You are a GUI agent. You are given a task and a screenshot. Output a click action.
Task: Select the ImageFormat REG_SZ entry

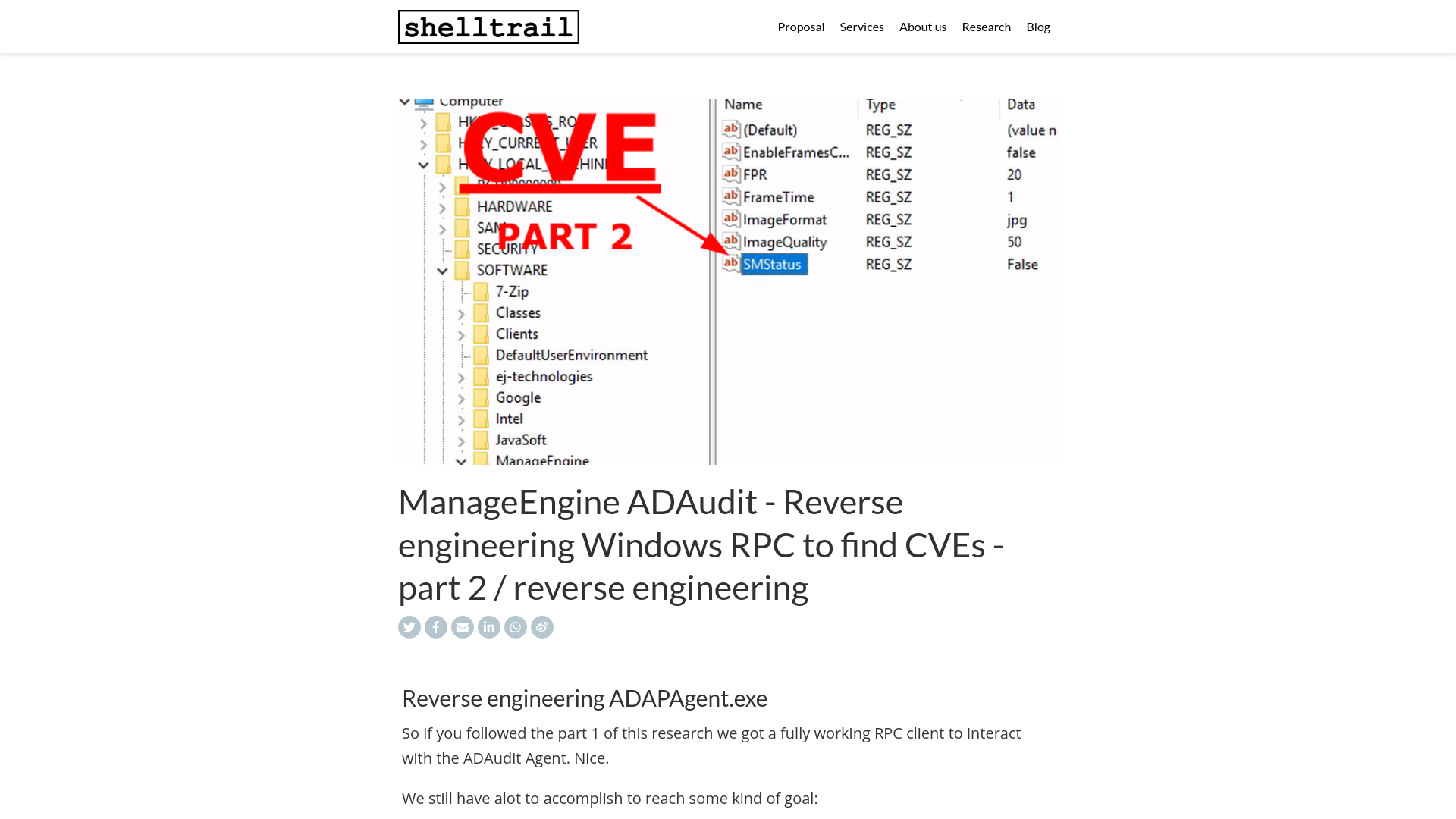(783, 219)
